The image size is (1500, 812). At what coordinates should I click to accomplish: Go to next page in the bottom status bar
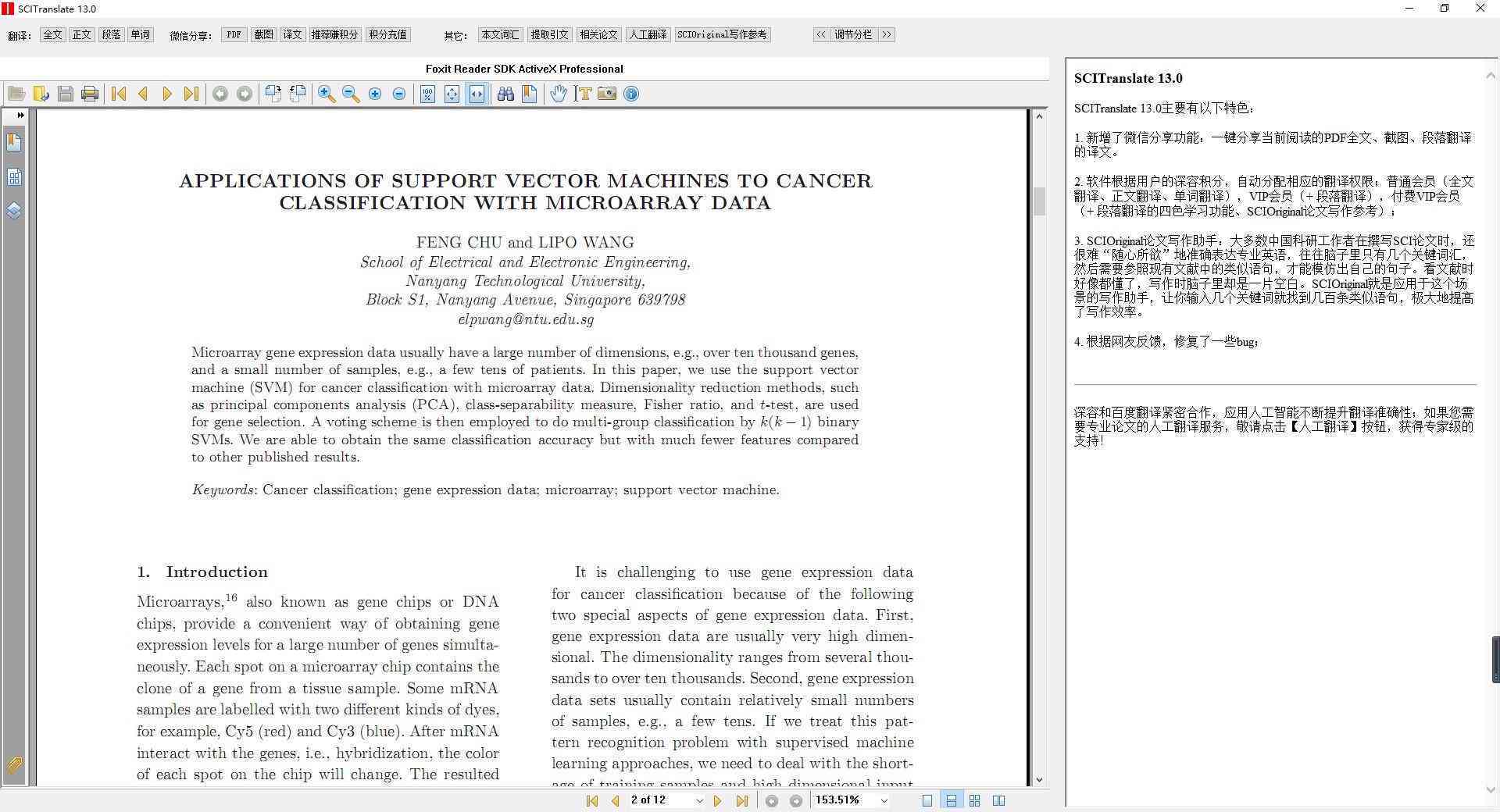718,800
